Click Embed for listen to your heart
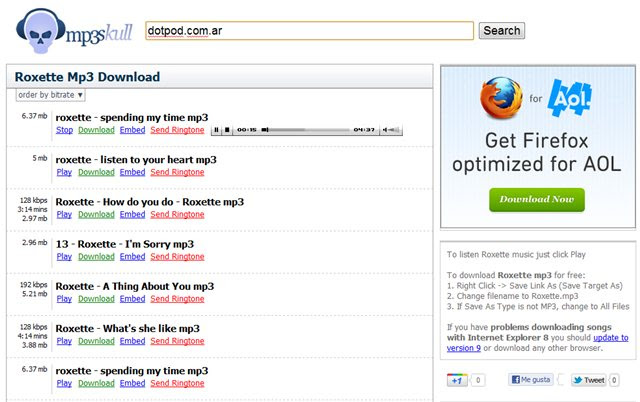 coord(132,172)
